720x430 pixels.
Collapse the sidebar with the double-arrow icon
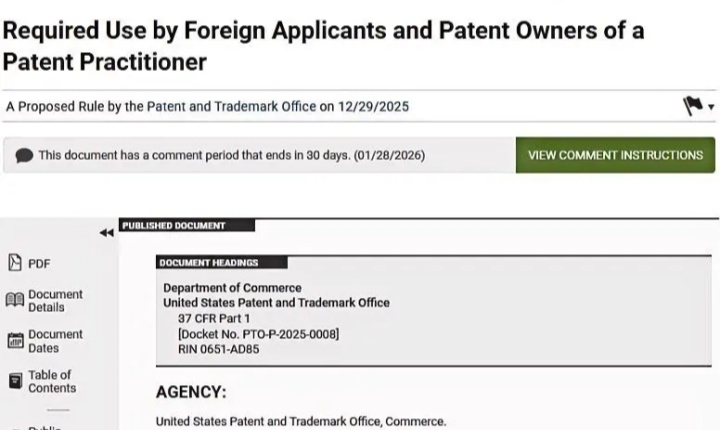coord(106,233)
